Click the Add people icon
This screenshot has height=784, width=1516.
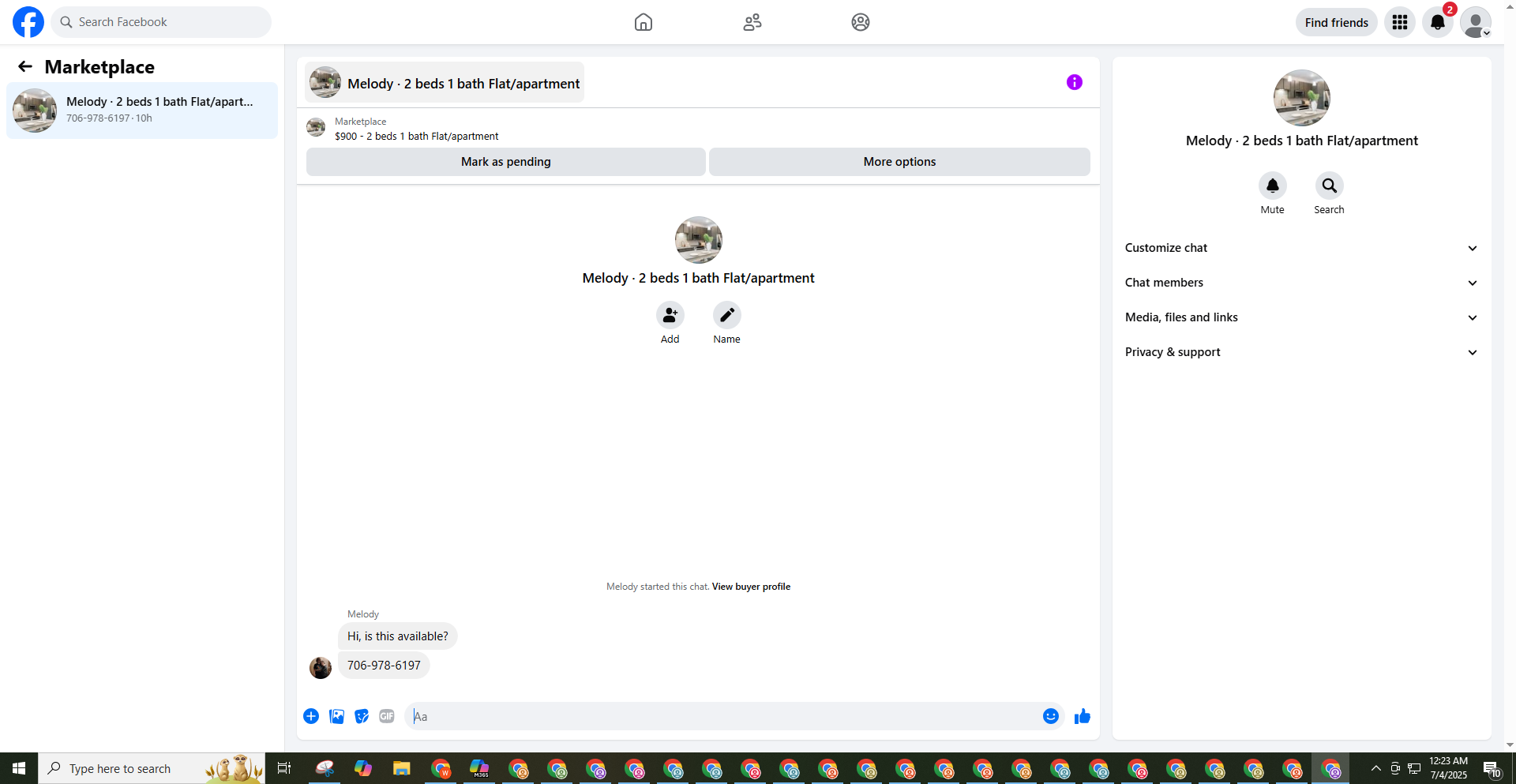(670, 315)
